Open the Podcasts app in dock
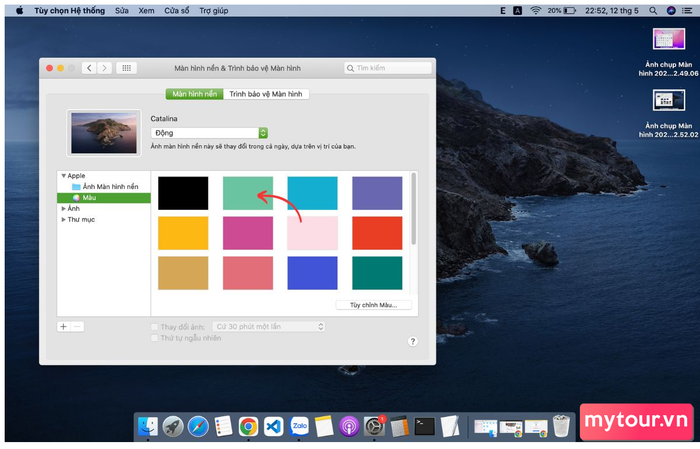The width and height of the screenshot is (700, 449). 349,427
